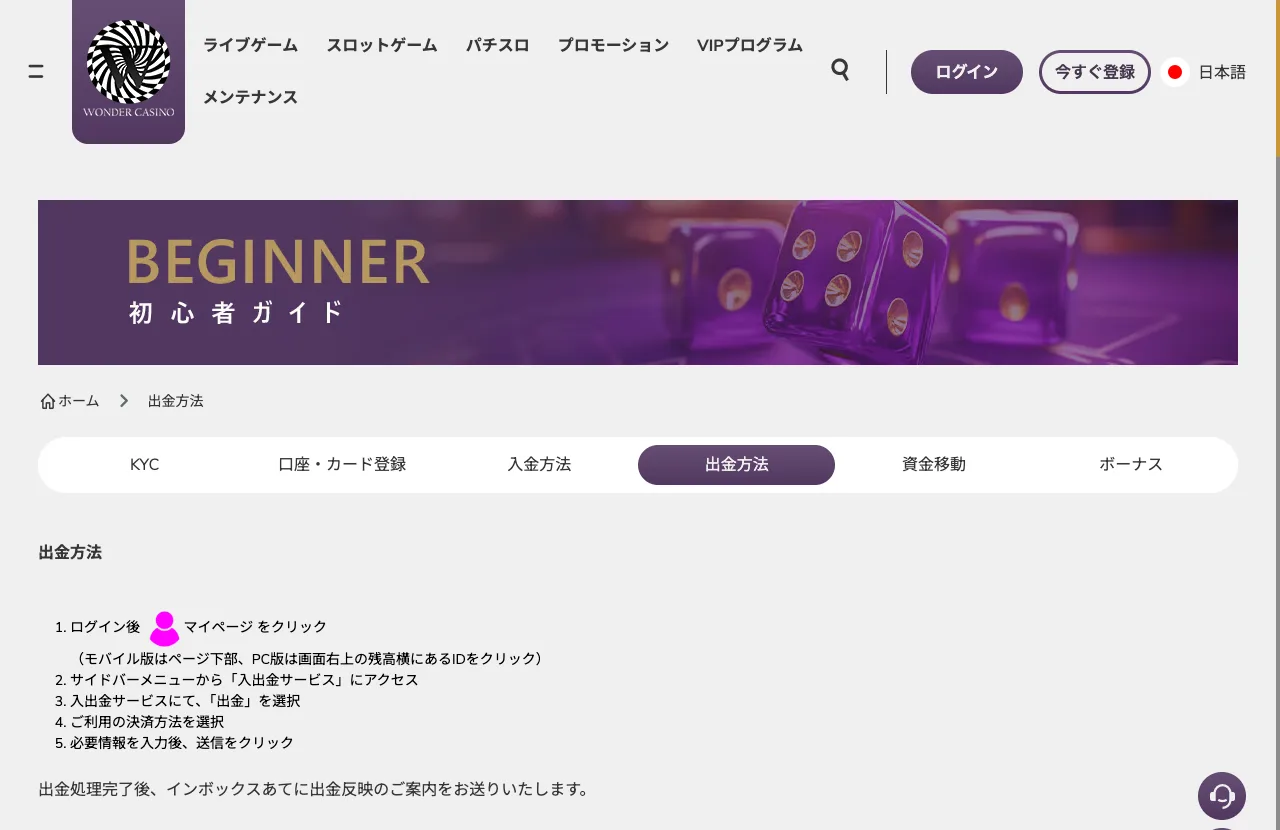Click the 出金処理完了後 paragraph
Screen dimensions: 1280x830
pos(314,789)
